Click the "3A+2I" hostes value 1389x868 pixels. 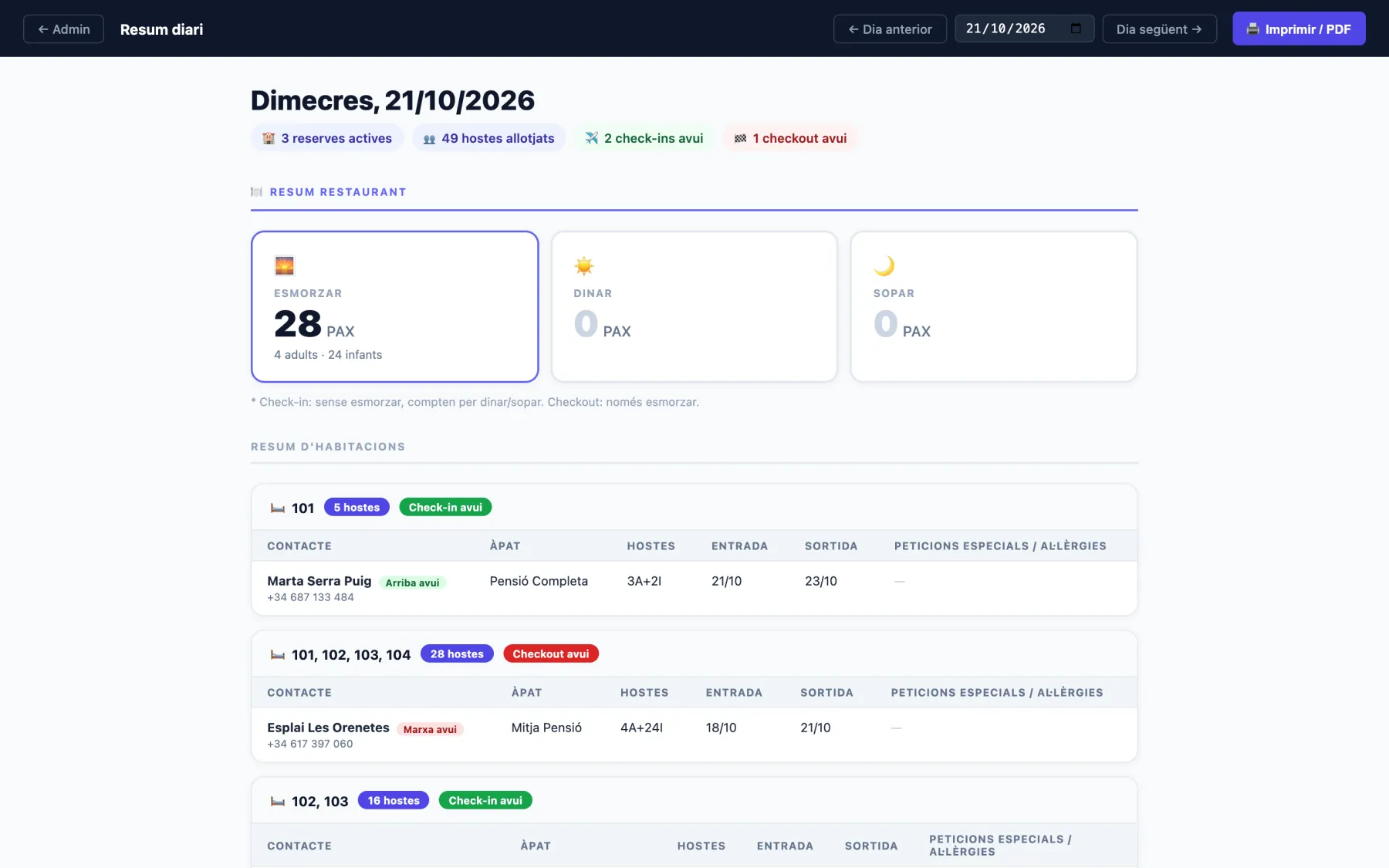[x=644, y=581]
